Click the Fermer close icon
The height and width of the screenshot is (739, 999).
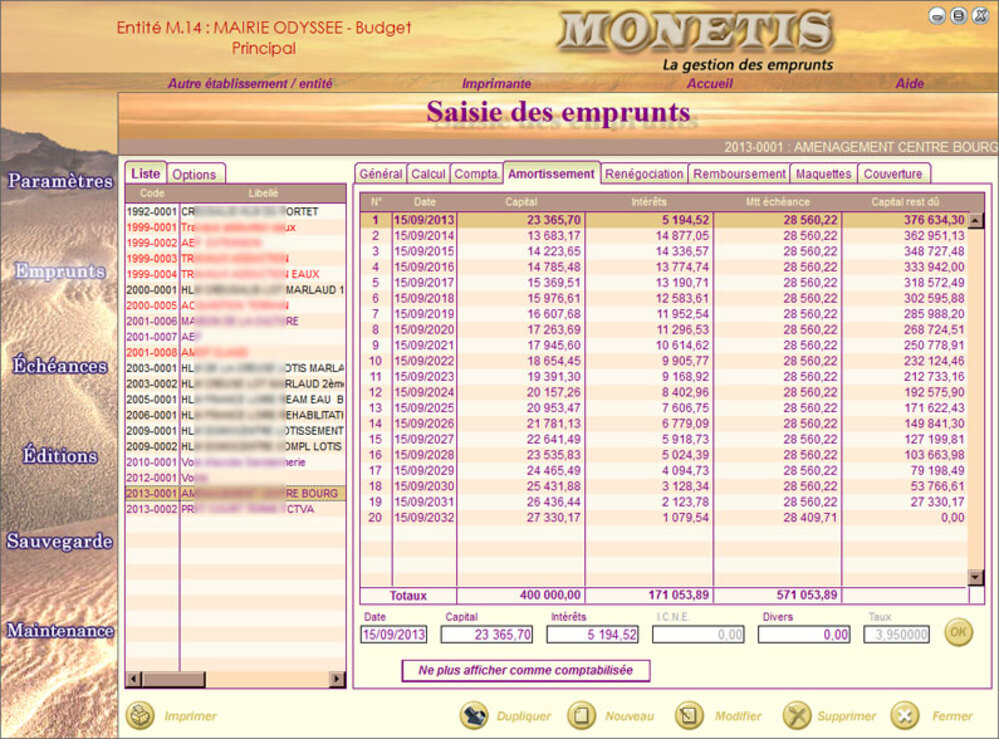coord(904,715)
